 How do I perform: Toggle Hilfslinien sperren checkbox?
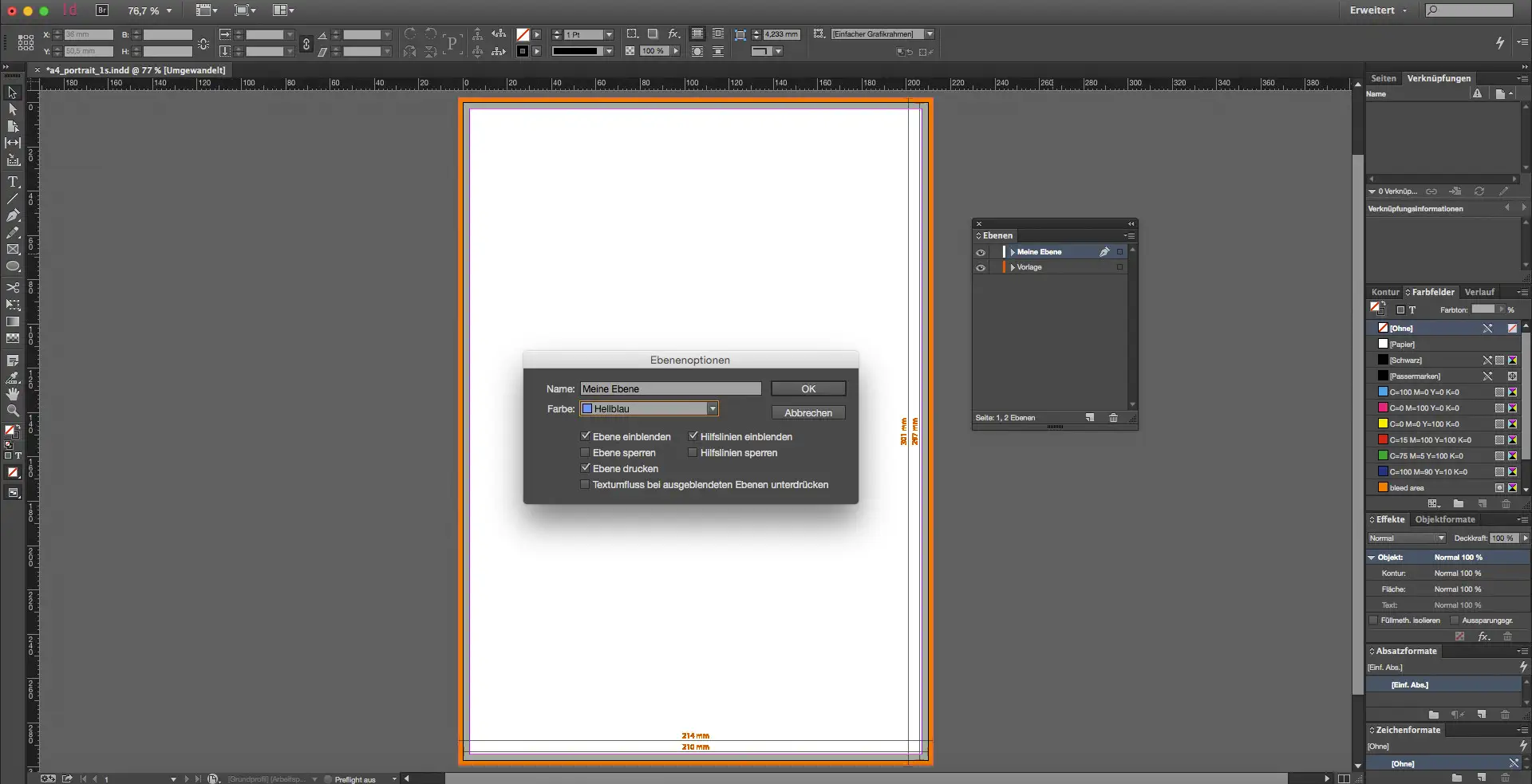693,452
